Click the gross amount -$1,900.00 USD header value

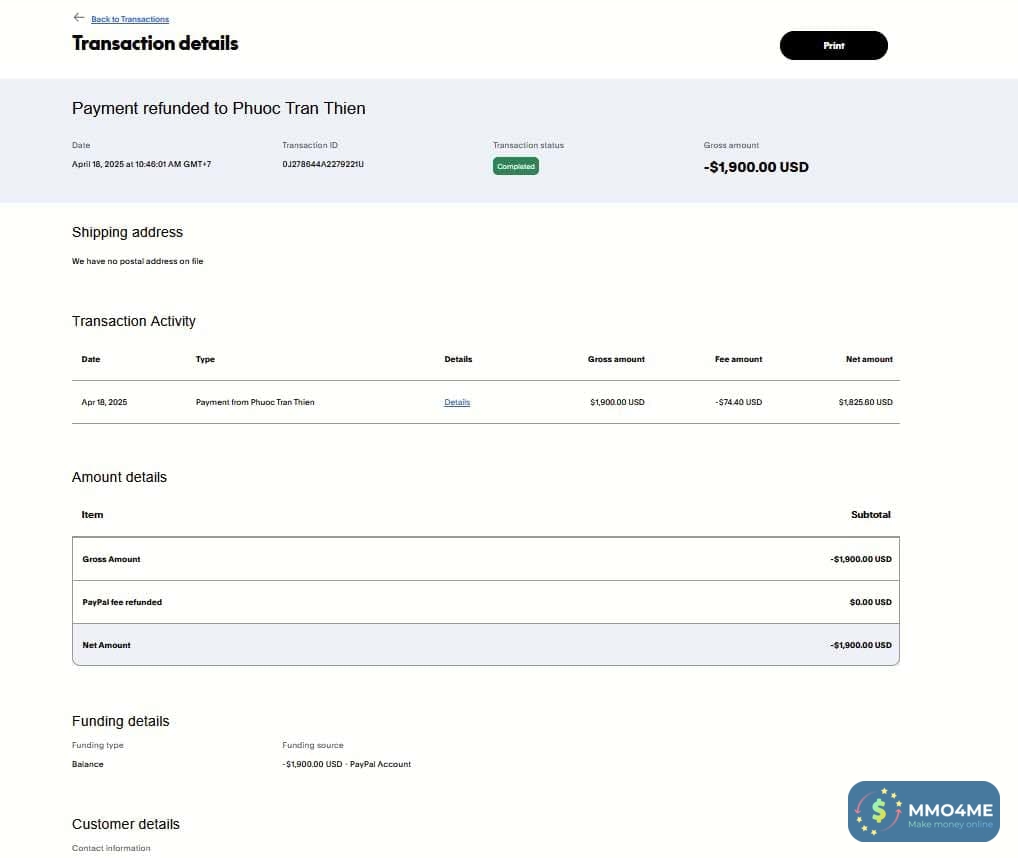[756, 167]
